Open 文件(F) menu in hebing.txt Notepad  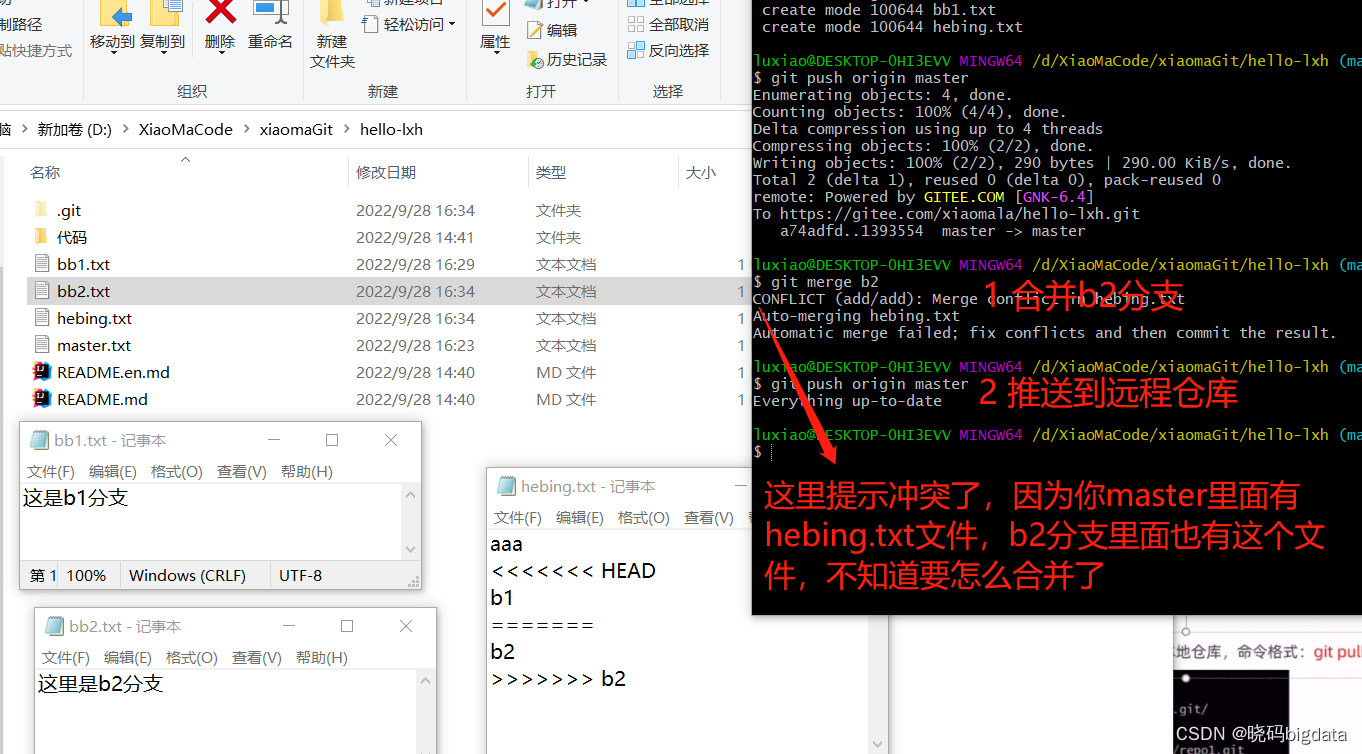pyautogui.click(x=518, y=517)
